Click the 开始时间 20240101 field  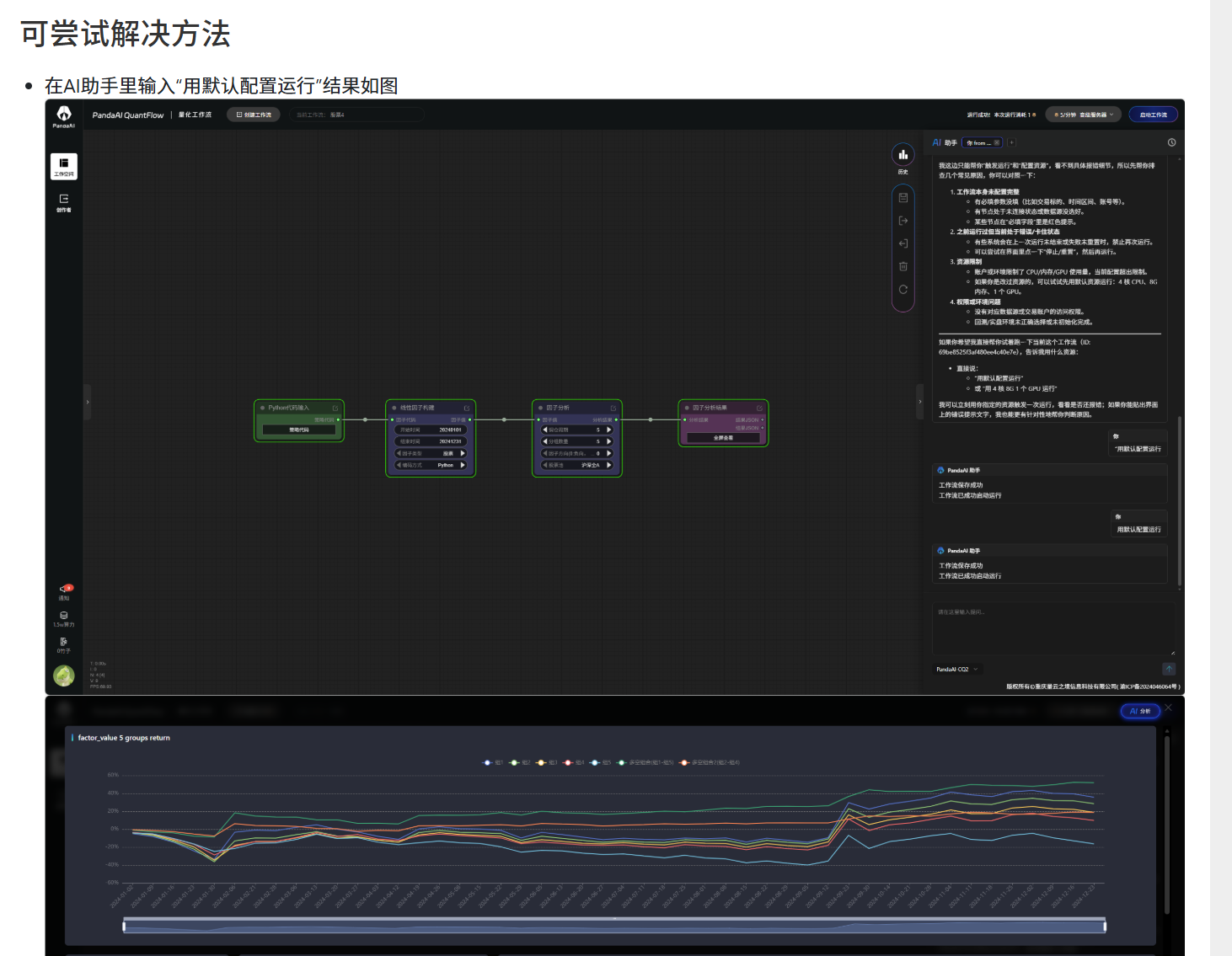point(431,430)
